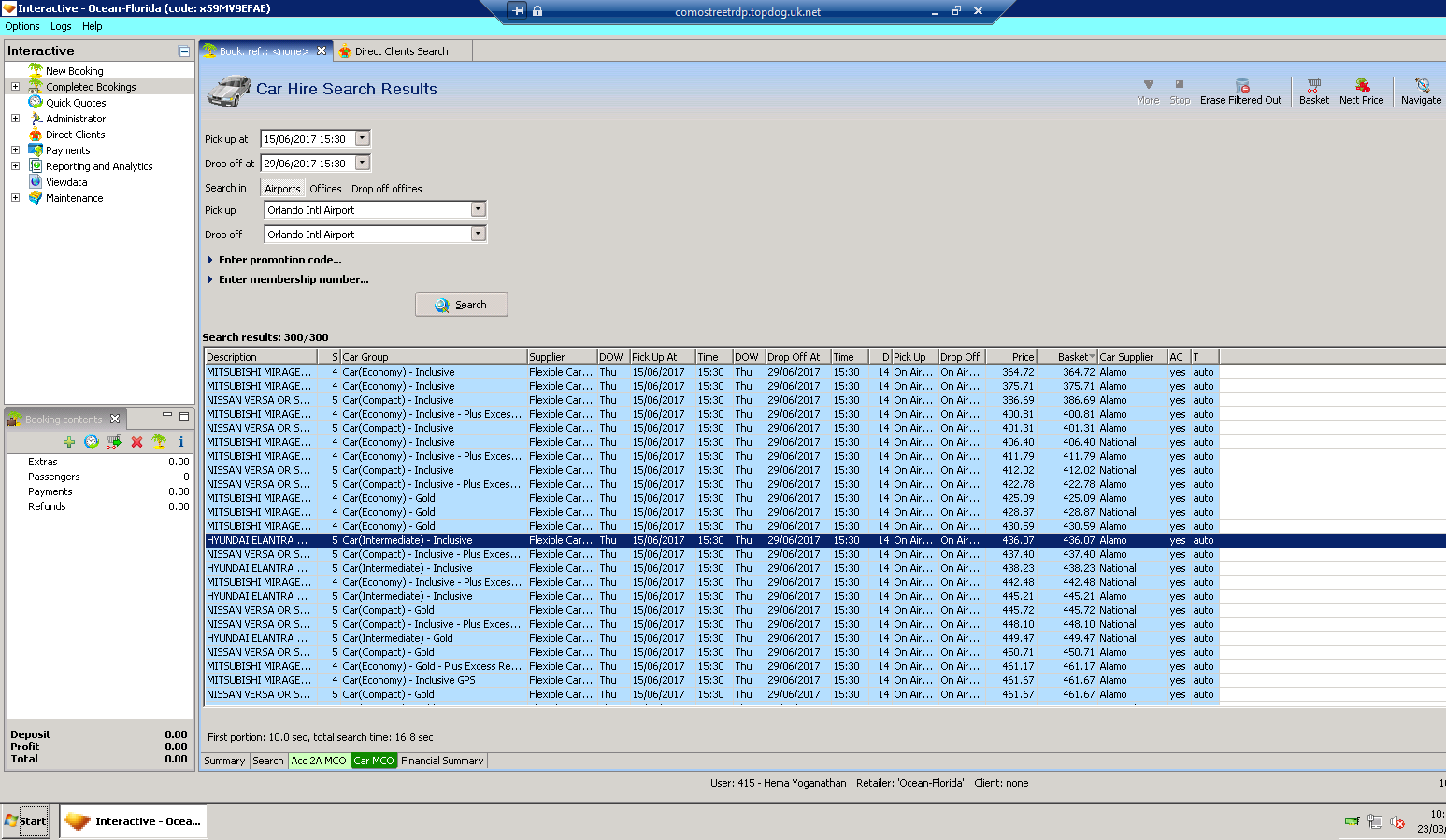Switch to the Direct Clients Search tab
This screenshot has height=840, width=1446.
[401, 51]
